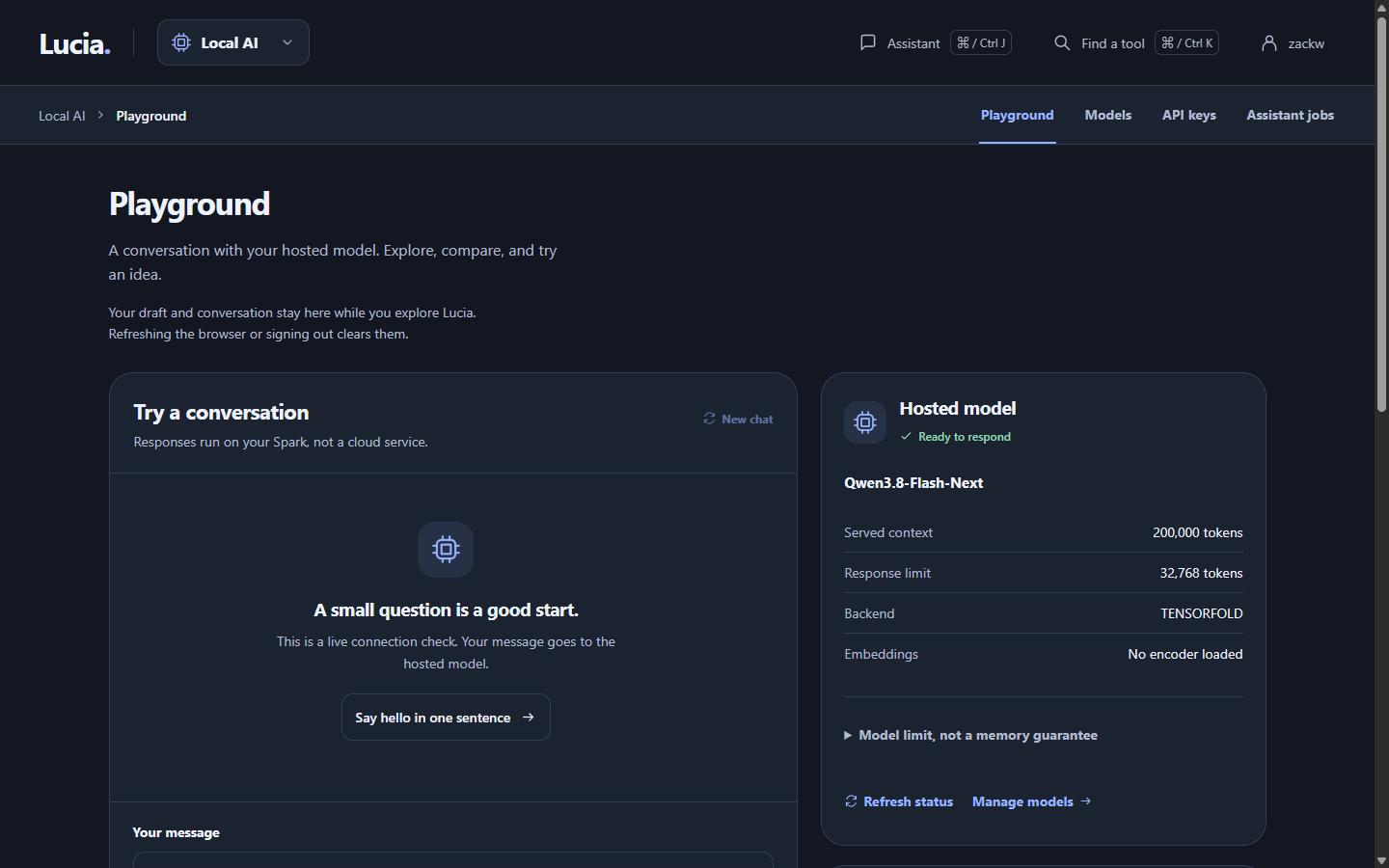This screenshot has height=868, width=1389.
Task: Click the Embeddings label
Action: tap(881, 654)
